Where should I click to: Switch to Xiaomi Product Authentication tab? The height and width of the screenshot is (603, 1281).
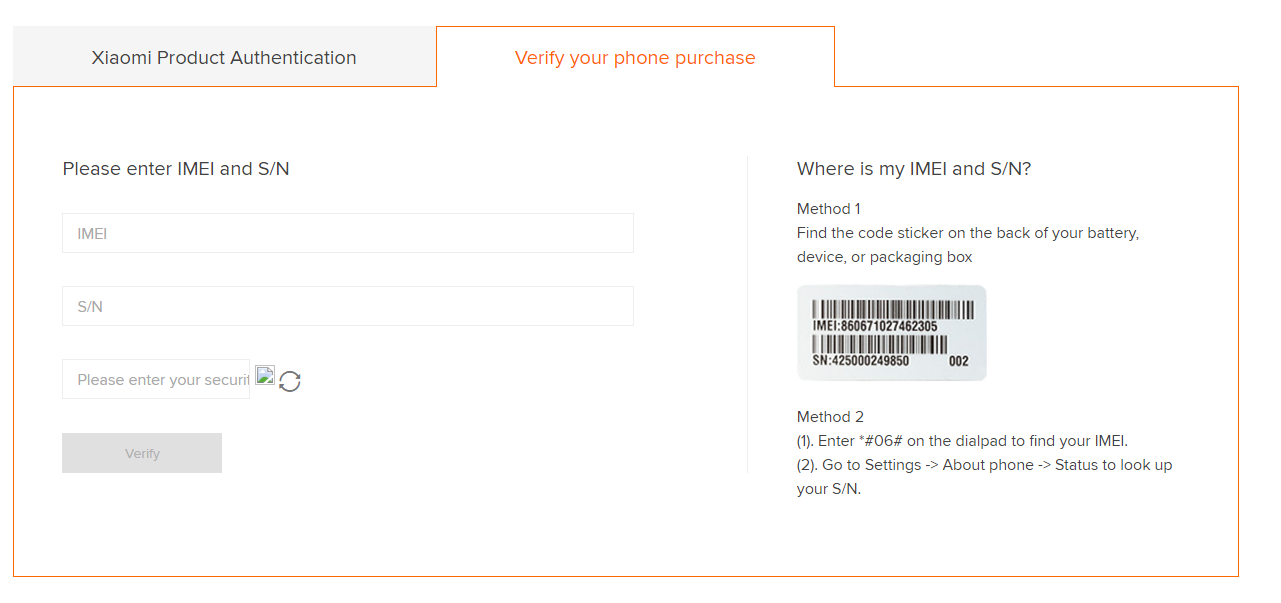point(224,58)
